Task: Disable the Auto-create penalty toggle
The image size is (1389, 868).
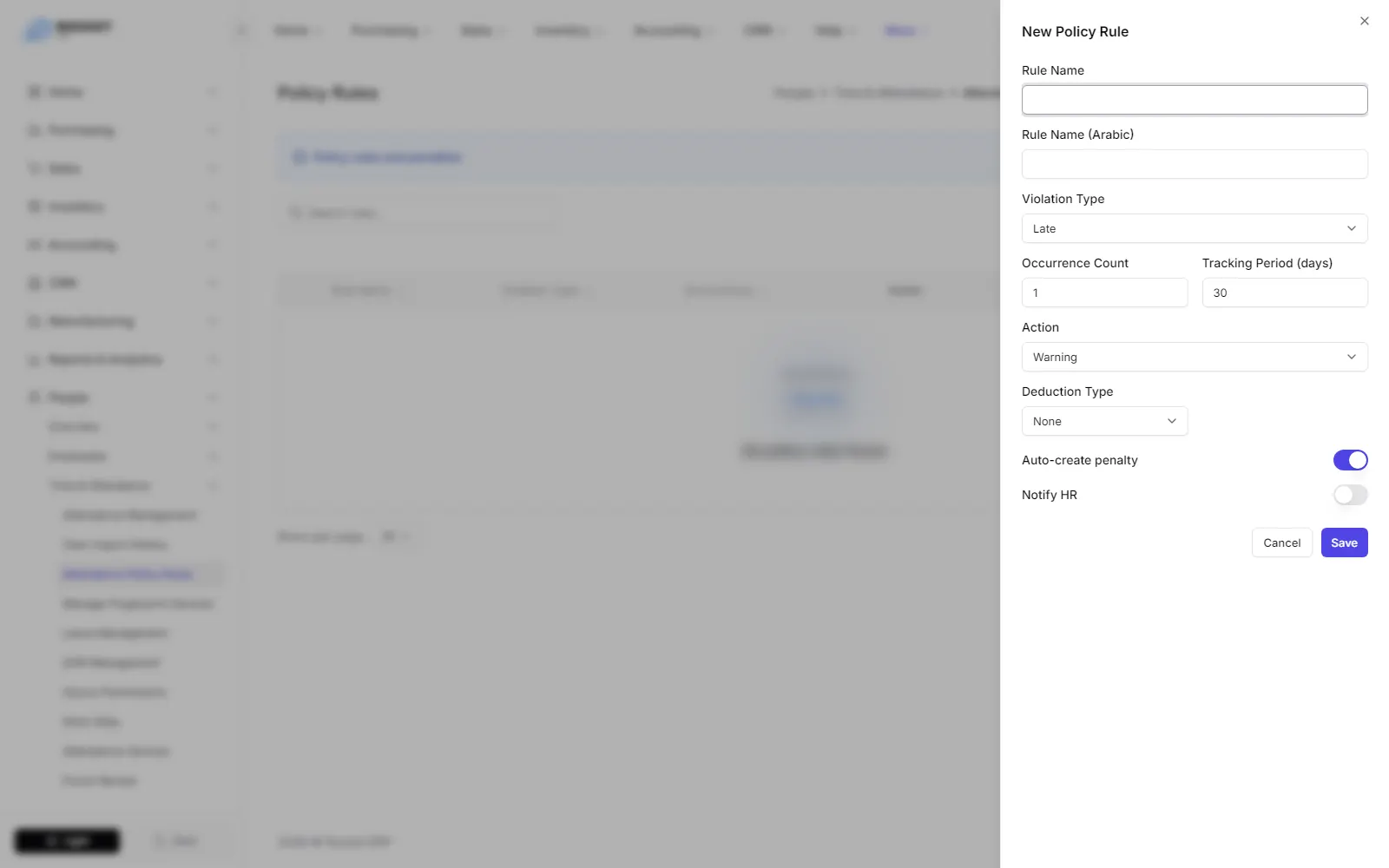Action: click(1350, 460)
